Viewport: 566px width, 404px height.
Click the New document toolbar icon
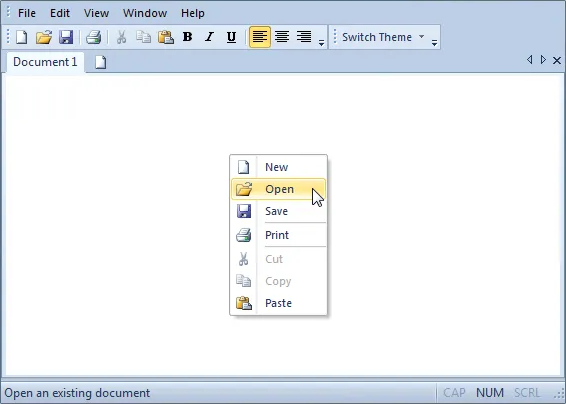tap(22, 37)
